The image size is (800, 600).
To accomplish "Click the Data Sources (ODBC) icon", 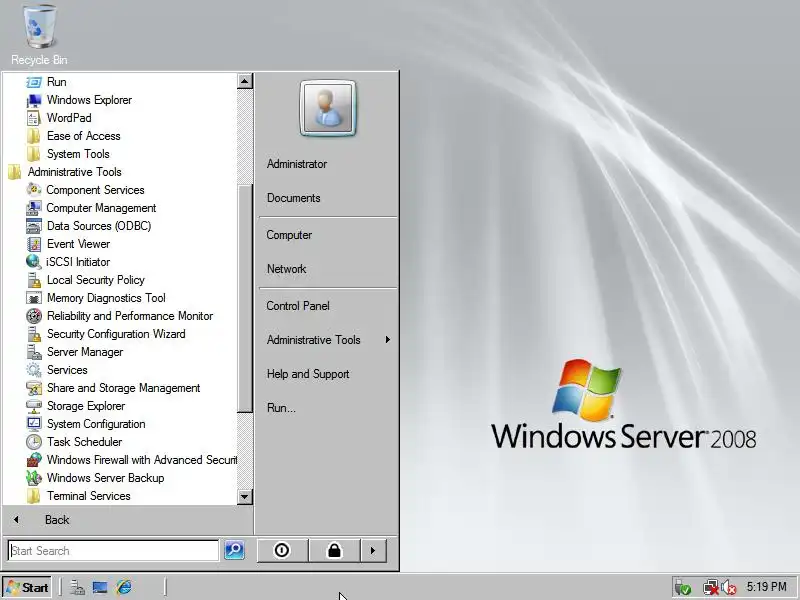I will (x=34, y=226).
